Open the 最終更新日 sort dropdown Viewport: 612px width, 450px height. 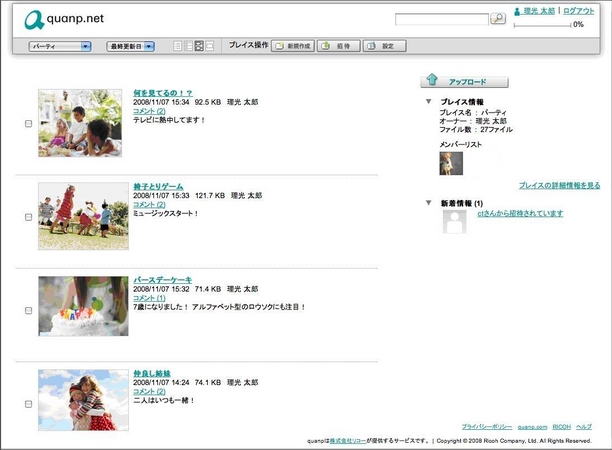coord(131,46)
